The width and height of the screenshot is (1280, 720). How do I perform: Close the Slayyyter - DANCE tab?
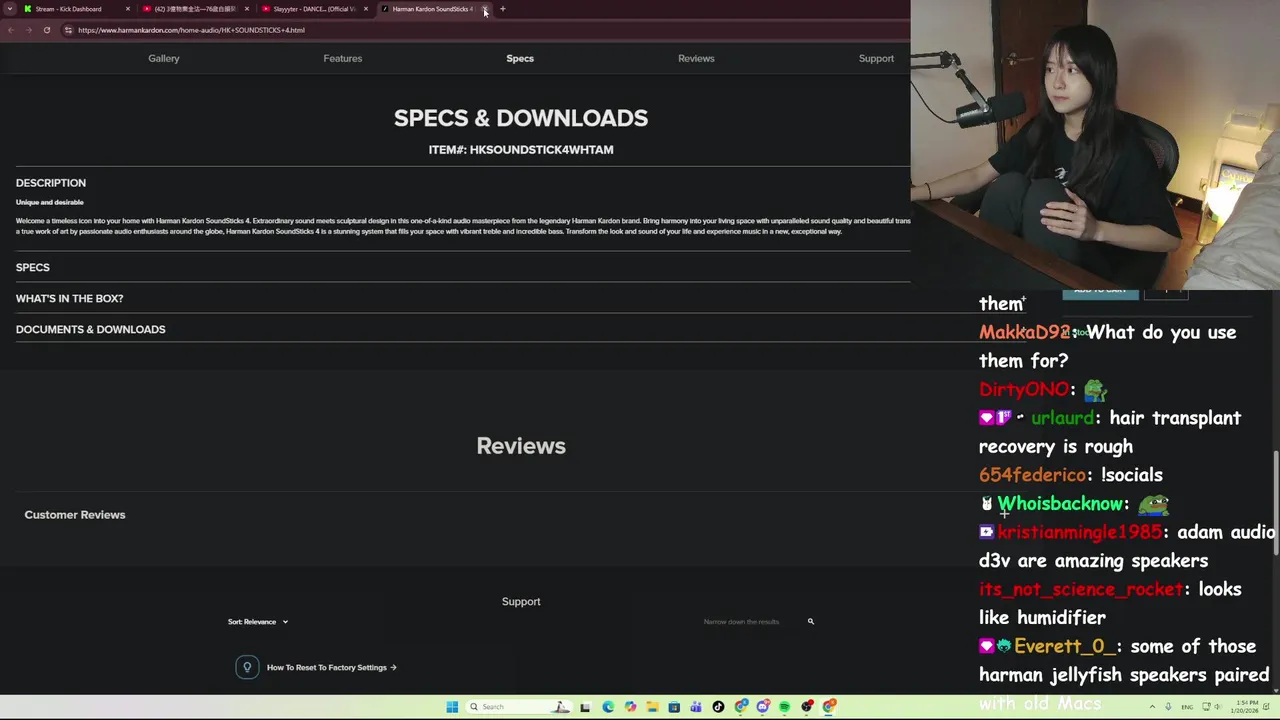(x=366, y=9)
